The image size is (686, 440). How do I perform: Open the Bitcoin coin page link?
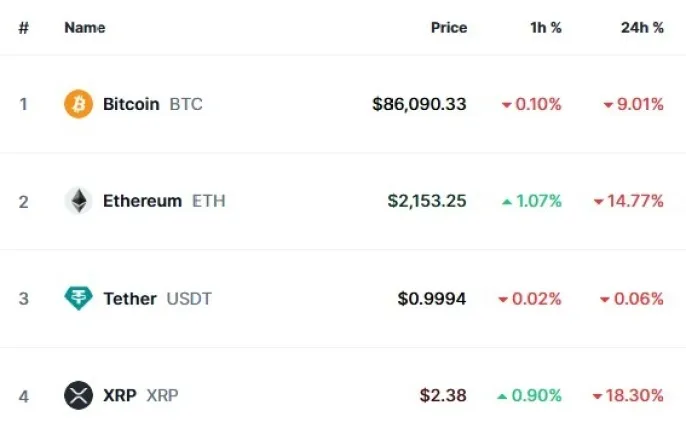[x=131, y=104]
